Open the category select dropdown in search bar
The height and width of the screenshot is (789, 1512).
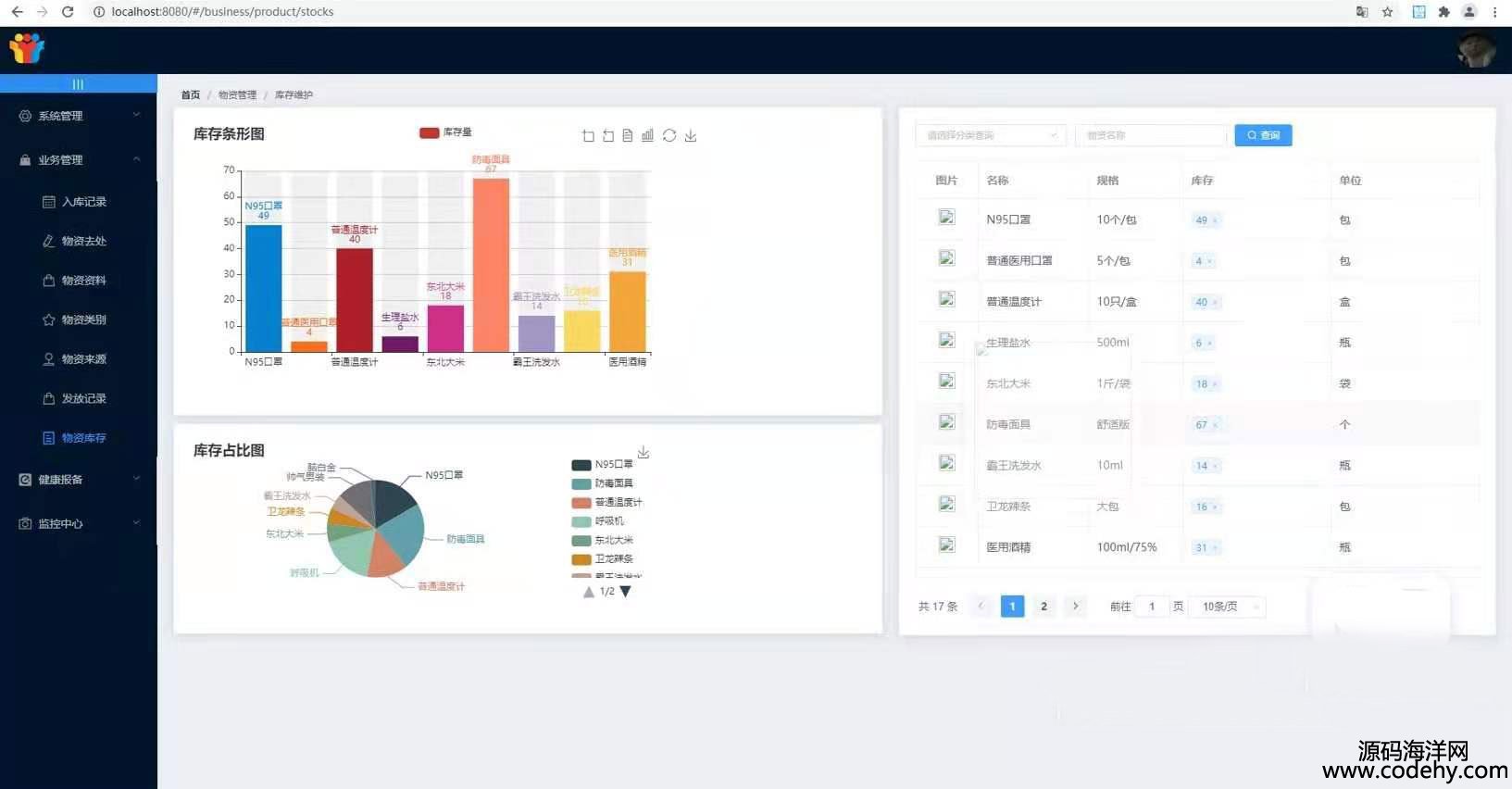point(991,135)
